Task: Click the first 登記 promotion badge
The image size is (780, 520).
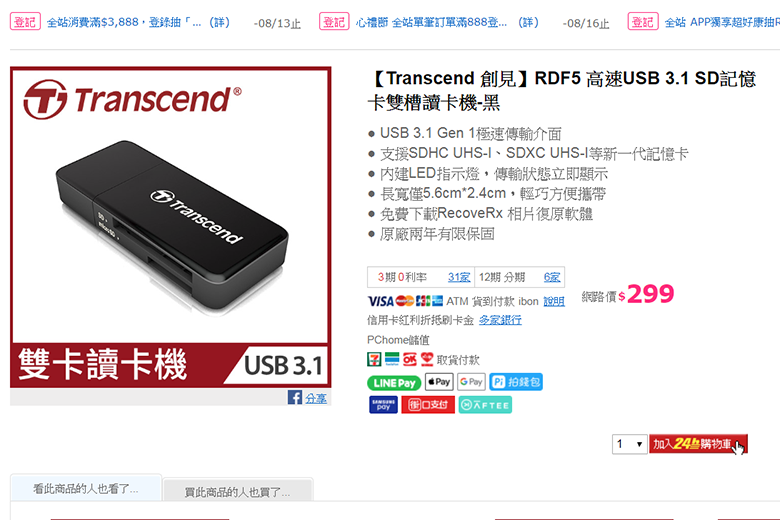Action: click(x=25, y=22)
